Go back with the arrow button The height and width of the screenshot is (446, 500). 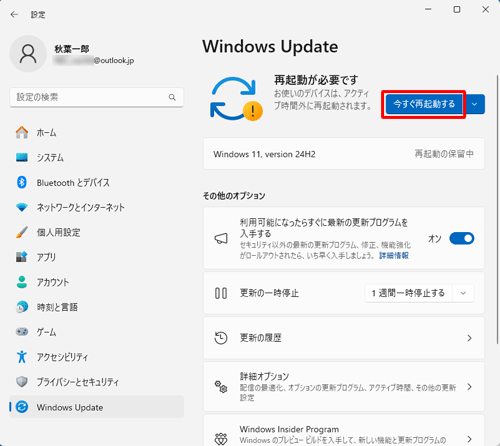pyautogui.click(x=14, y=15)
